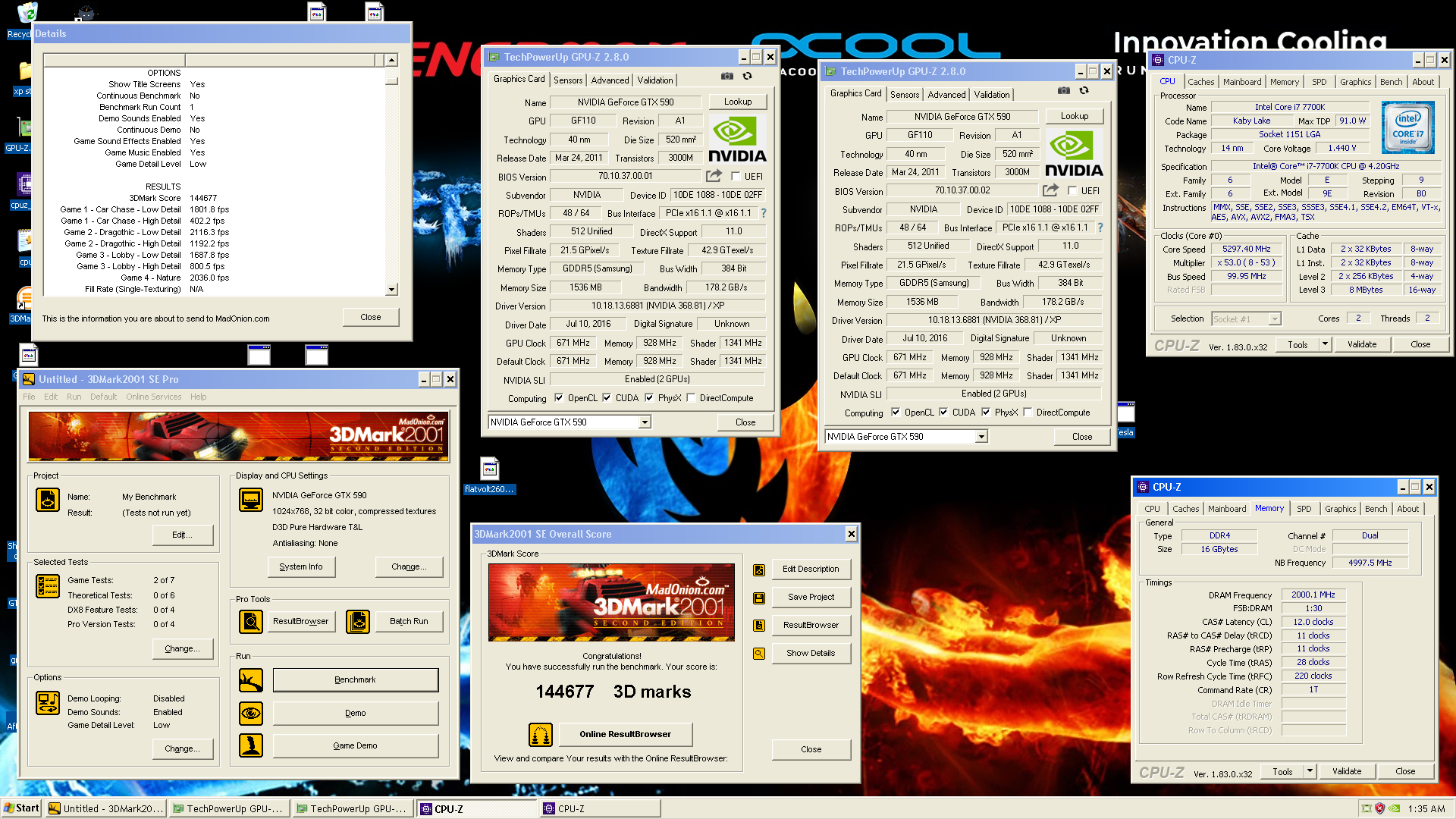Image resolution: width=1456 pixels, height=819 pixels.
Task: Switch to Untitled - 3DMark20... taskbar button
Action: (105, 808)
